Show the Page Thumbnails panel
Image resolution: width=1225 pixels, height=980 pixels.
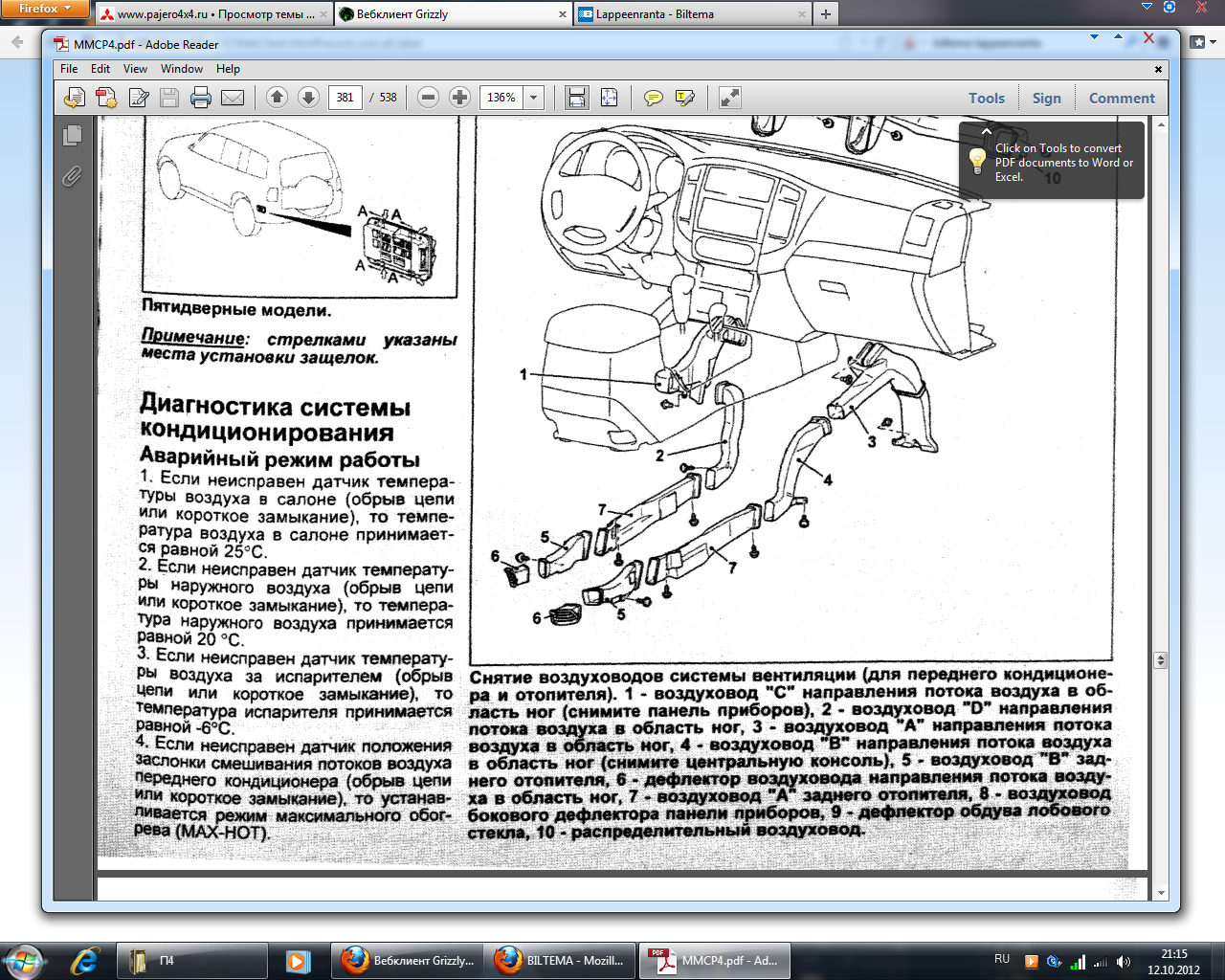[72, 136]
